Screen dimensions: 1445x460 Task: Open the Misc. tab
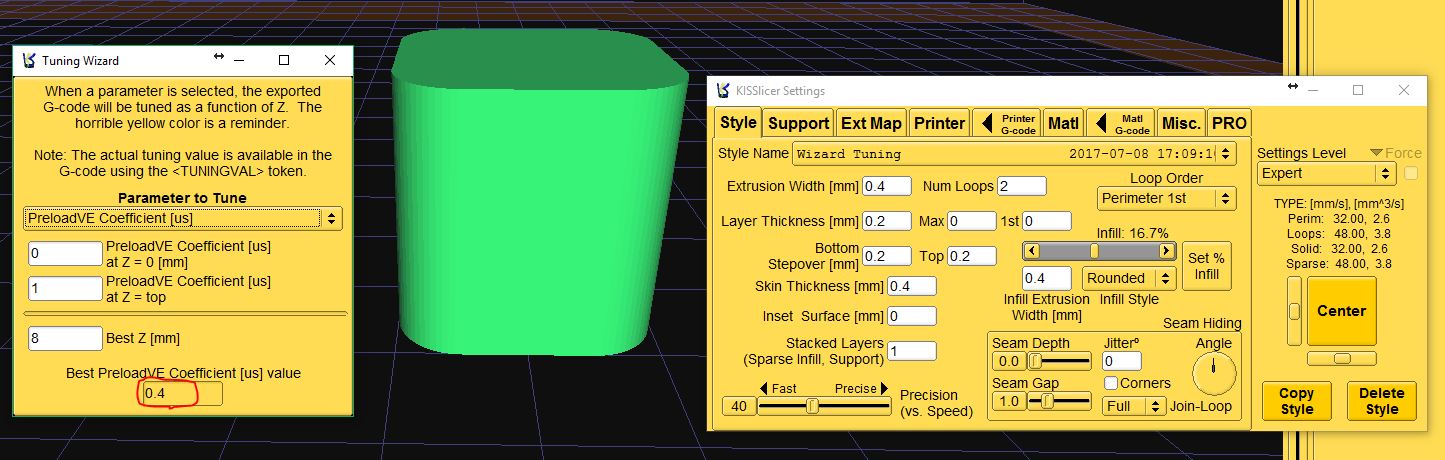pos(1181,123)
